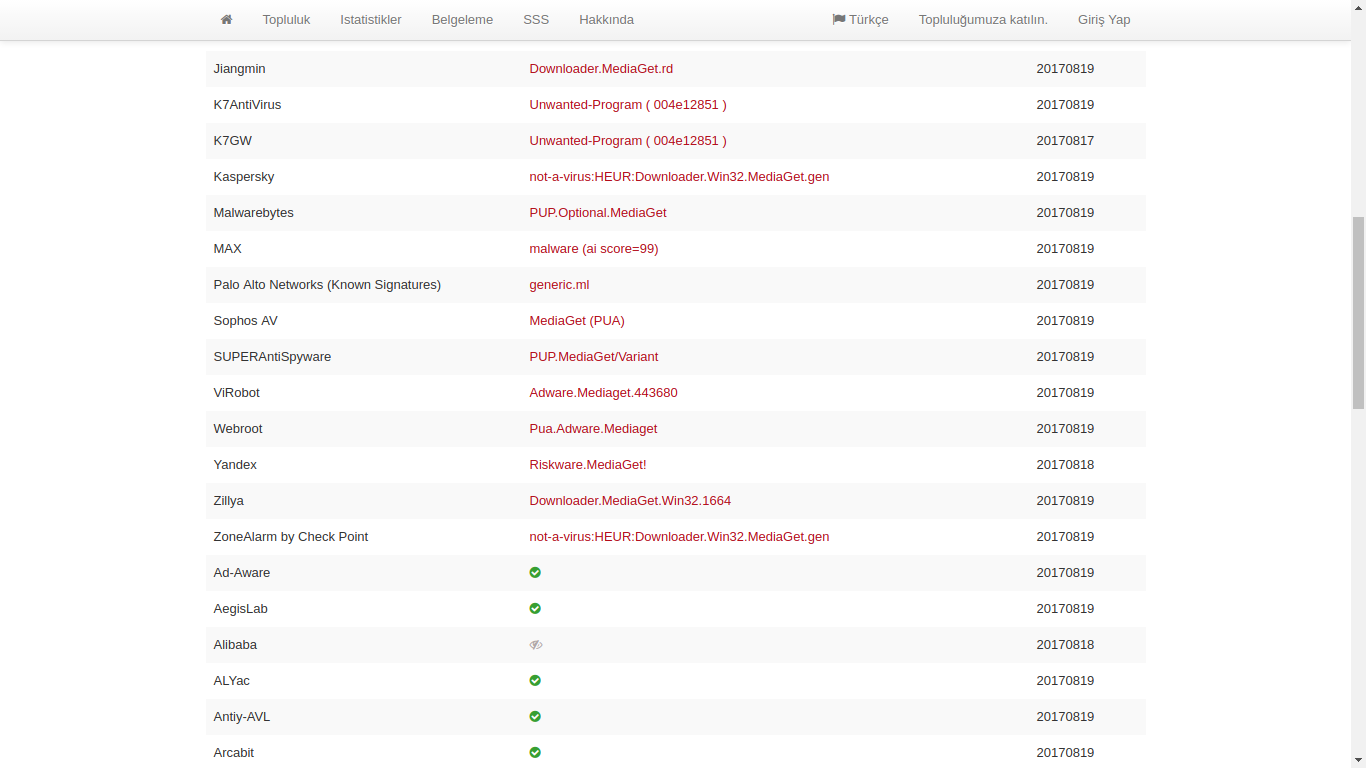Click Palo Alto Networks (Known Signatures)
1366x768 pixels.
(x=327, y=285)
